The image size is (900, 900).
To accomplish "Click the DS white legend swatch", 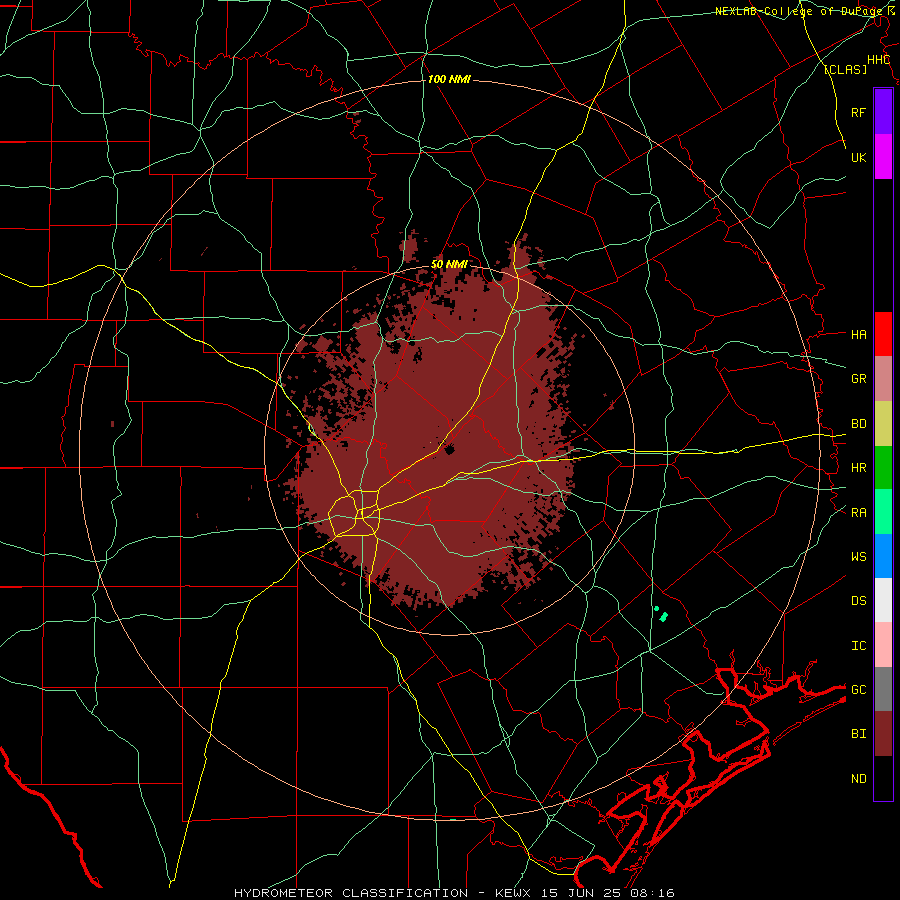I will click(x=883, y=600).
